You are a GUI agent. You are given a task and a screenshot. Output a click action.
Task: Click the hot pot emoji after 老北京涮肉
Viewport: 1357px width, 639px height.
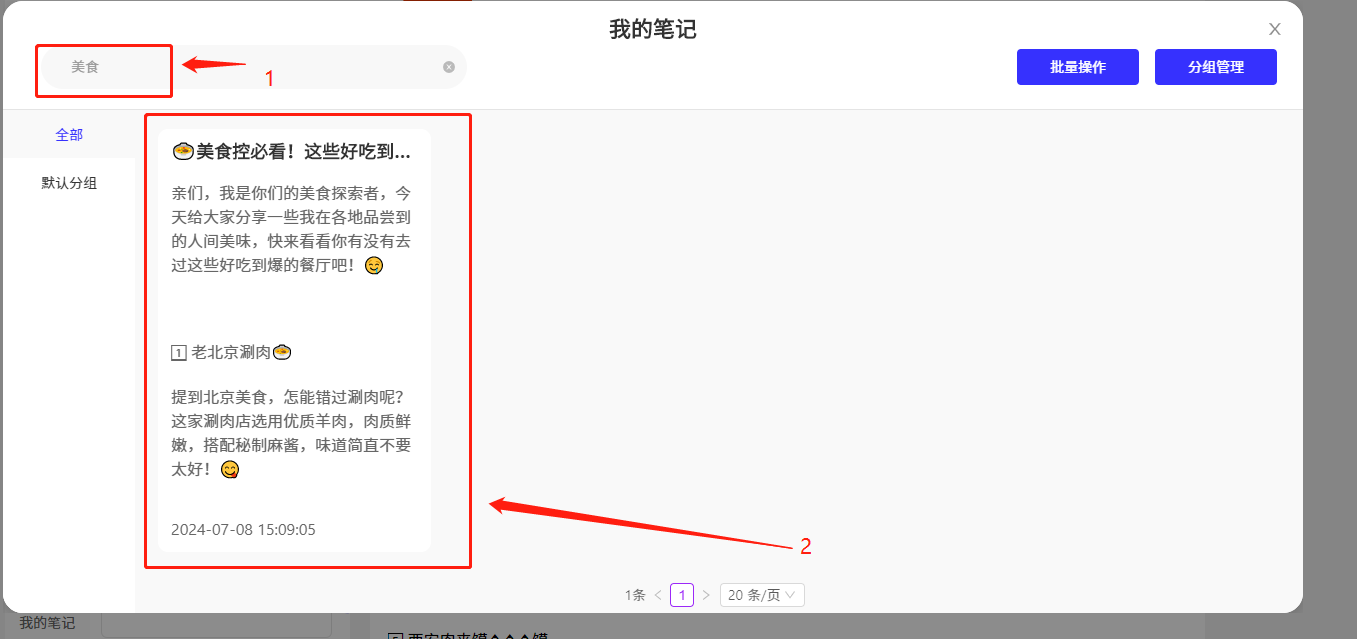point(281,353)
